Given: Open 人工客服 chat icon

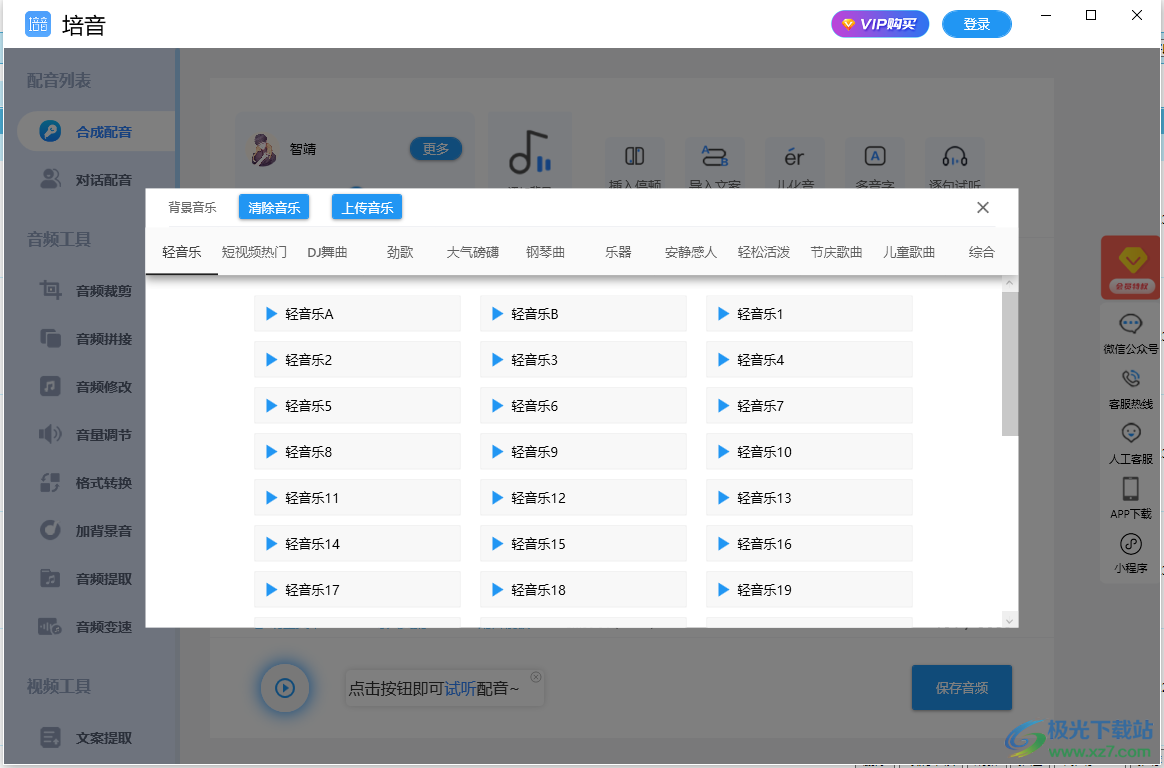Looking at the screenshot, I should tap(1131, 434).
